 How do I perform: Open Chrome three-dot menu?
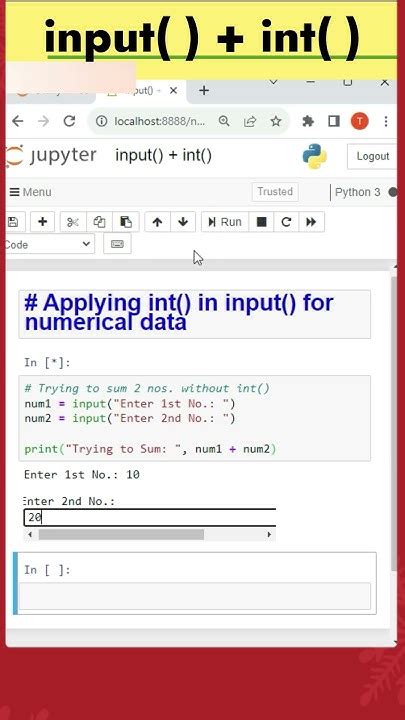point(386,121)
